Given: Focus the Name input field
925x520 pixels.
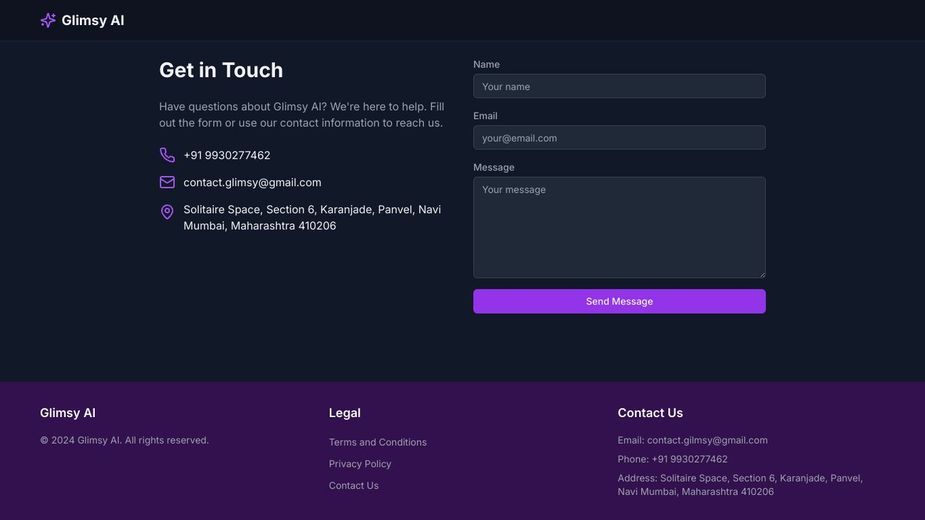Looking at the screenshot, I should click(x=619, y=86).
